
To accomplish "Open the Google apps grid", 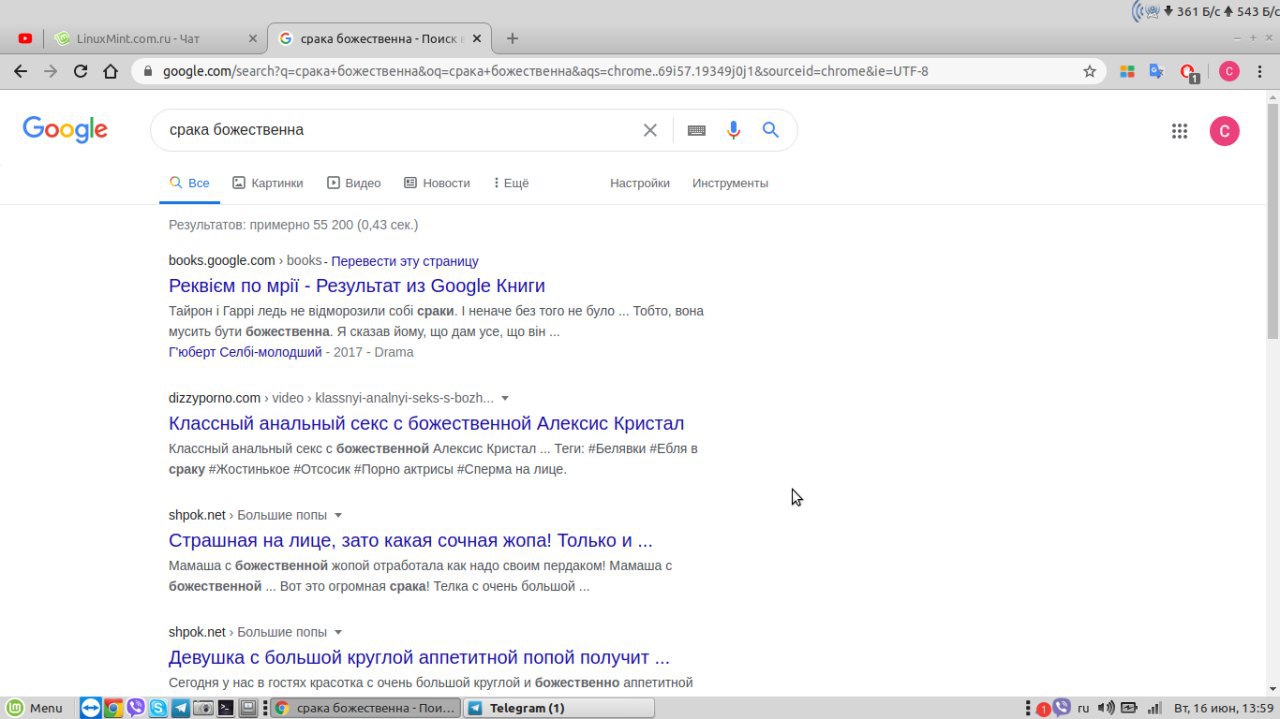I will pyautogui.click(x=1179, y=131).
